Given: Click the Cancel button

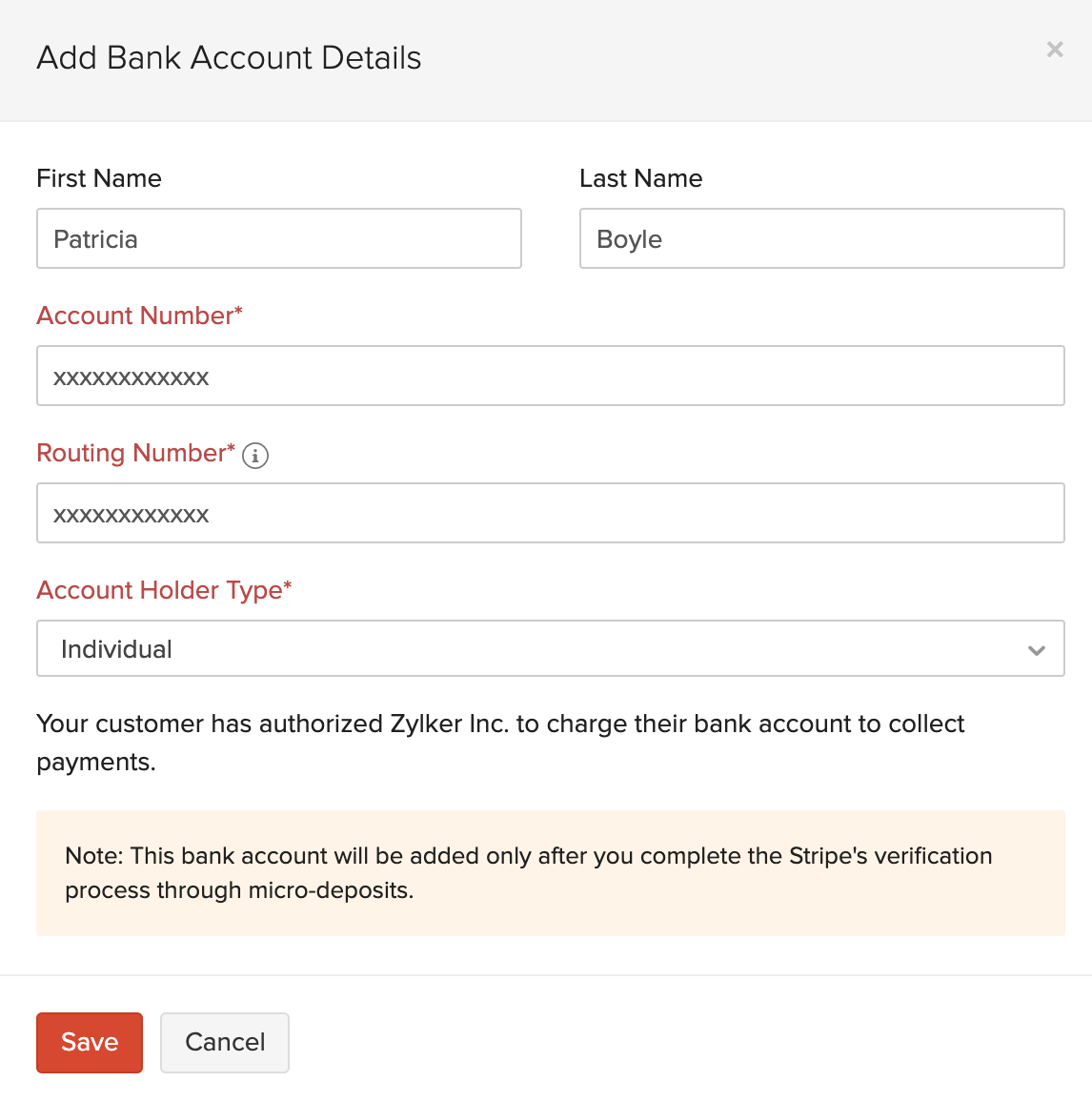Looking at the screenshot, I should point(224,1042).
